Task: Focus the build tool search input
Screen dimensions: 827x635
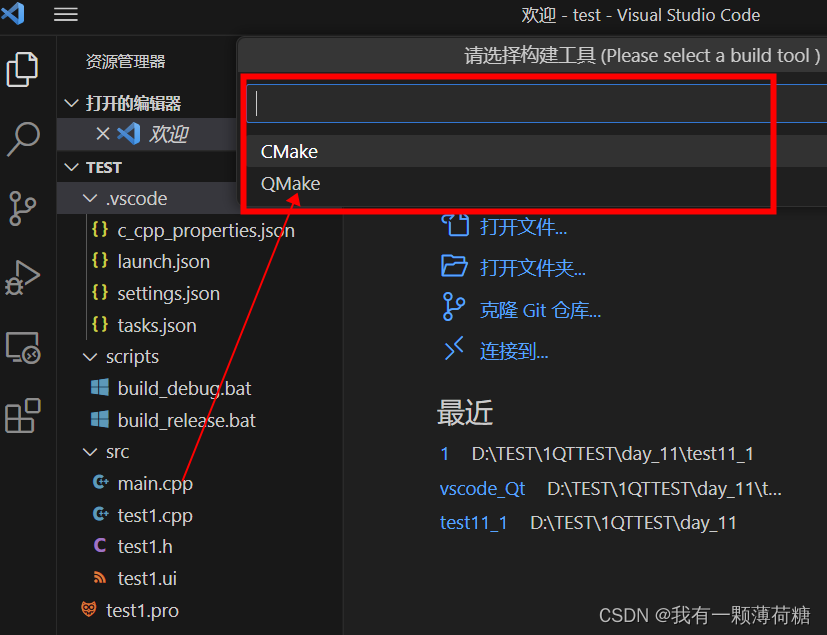Action: [536, 103]
